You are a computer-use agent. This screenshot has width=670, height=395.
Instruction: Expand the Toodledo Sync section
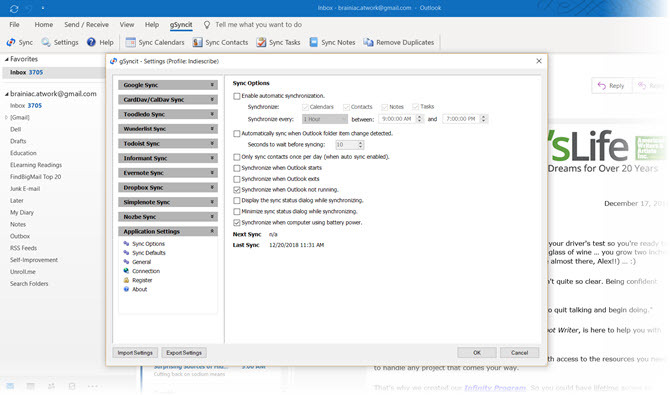point(168,114)
